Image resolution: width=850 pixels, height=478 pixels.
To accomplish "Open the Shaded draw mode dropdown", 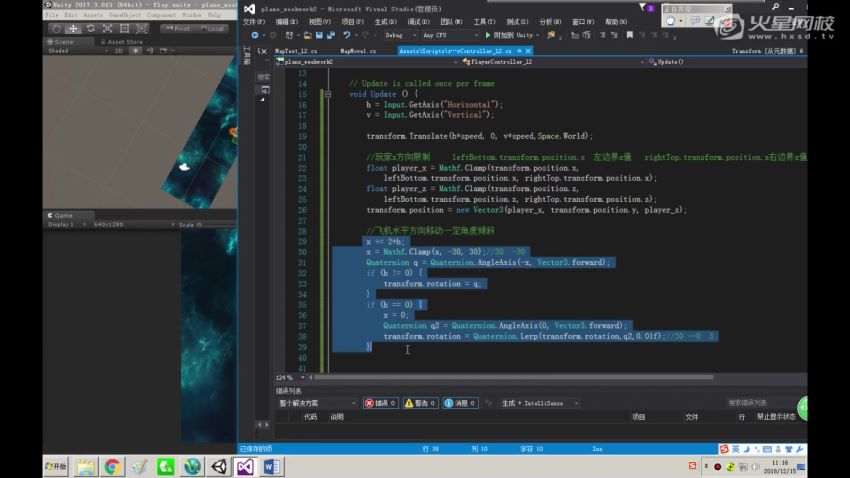I will click(62, 50).
